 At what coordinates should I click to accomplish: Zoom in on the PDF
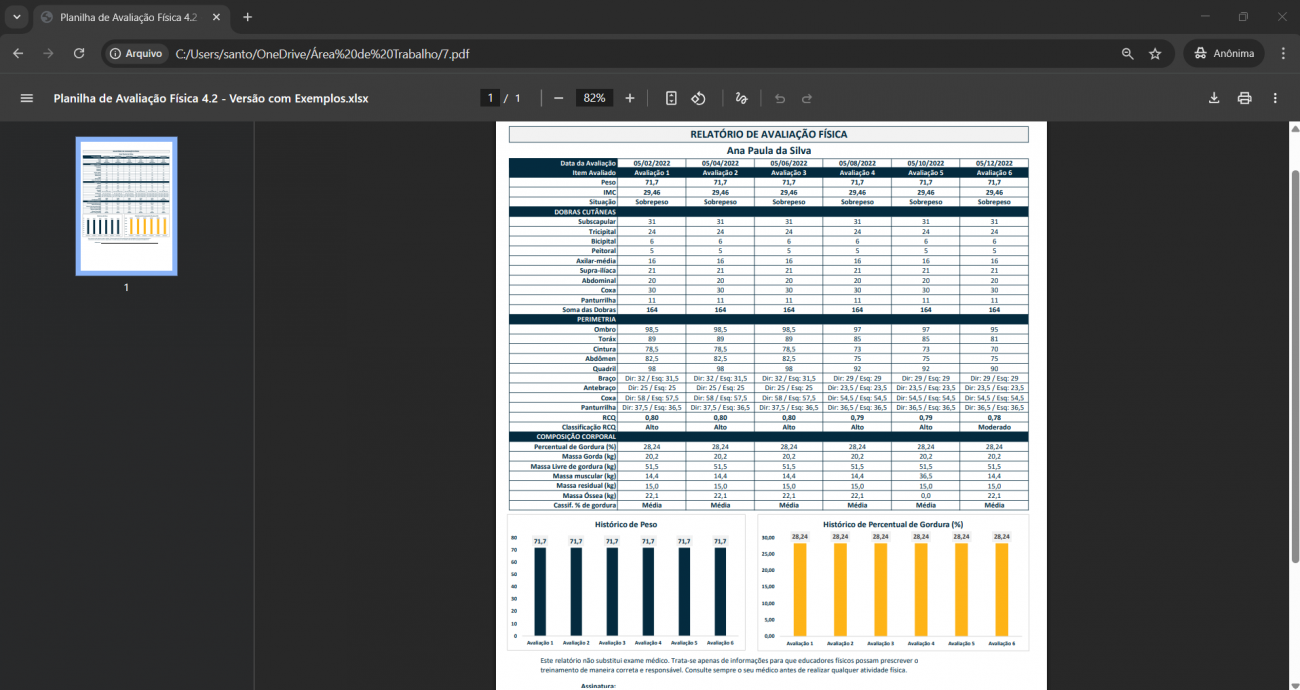pos(630,98)
